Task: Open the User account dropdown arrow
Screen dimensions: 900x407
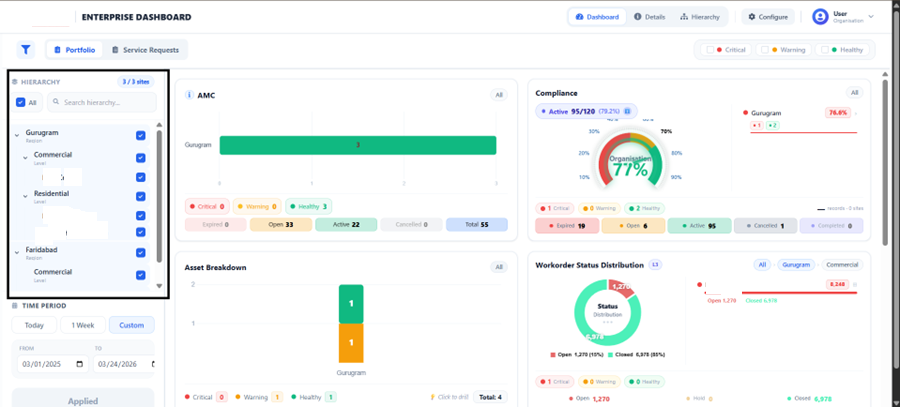Action: (871, 16)
